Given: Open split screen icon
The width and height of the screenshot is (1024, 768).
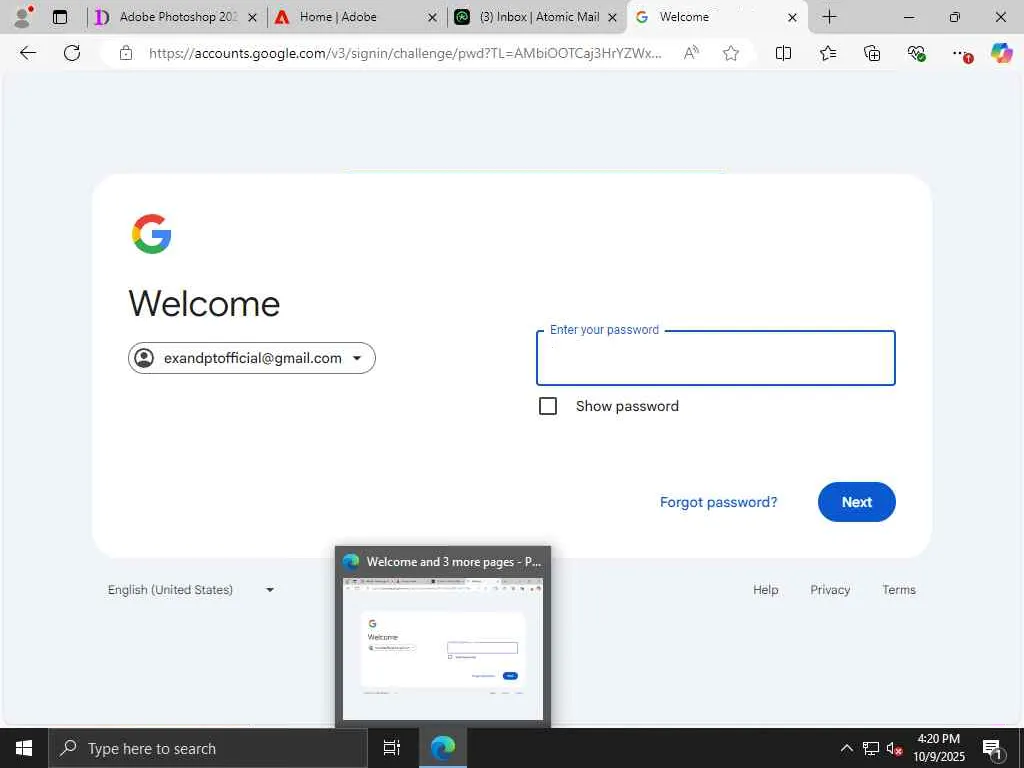Looking at the screenshot, I should [783, 54].
